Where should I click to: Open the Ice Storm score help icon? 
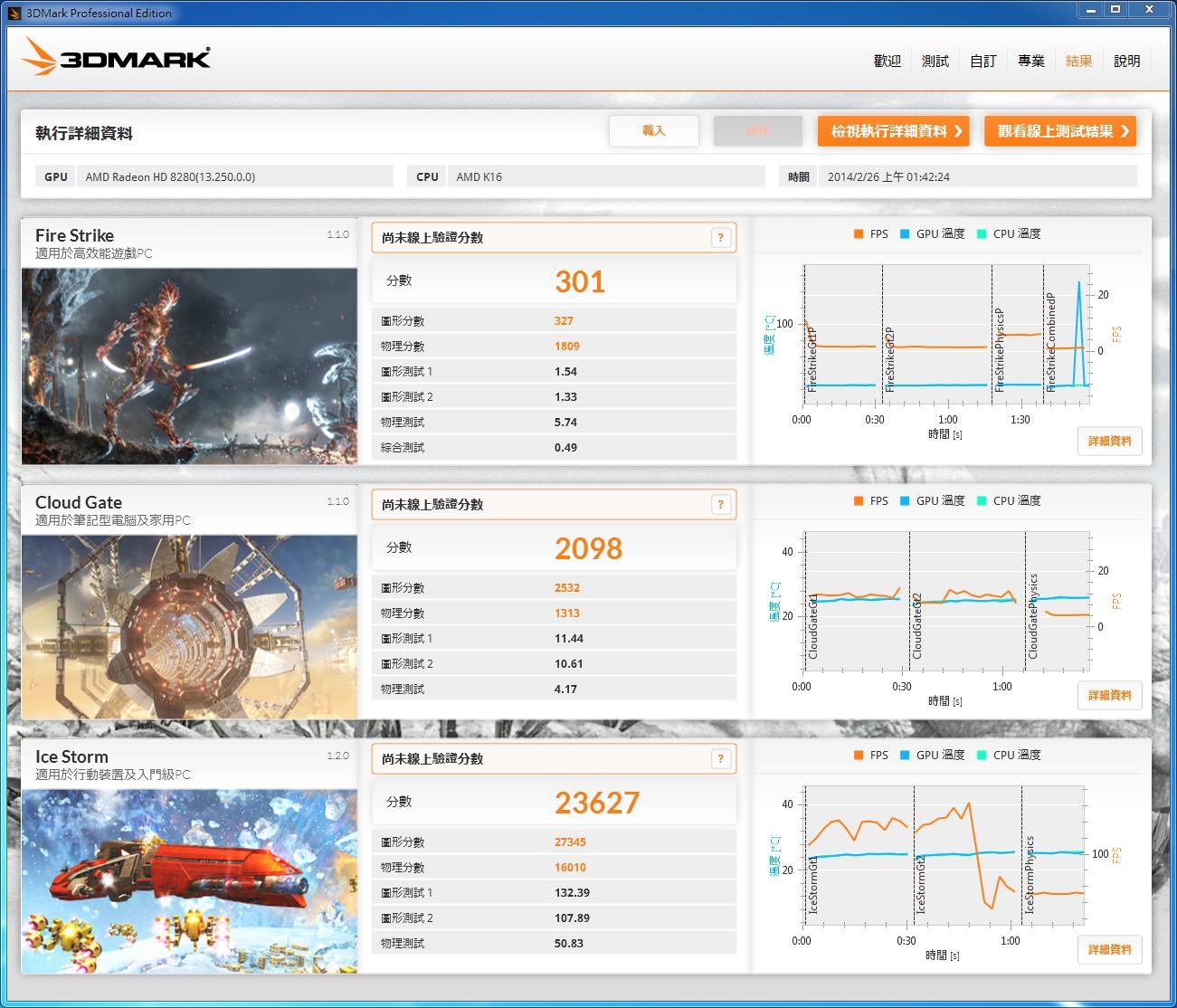click(721, 759)
